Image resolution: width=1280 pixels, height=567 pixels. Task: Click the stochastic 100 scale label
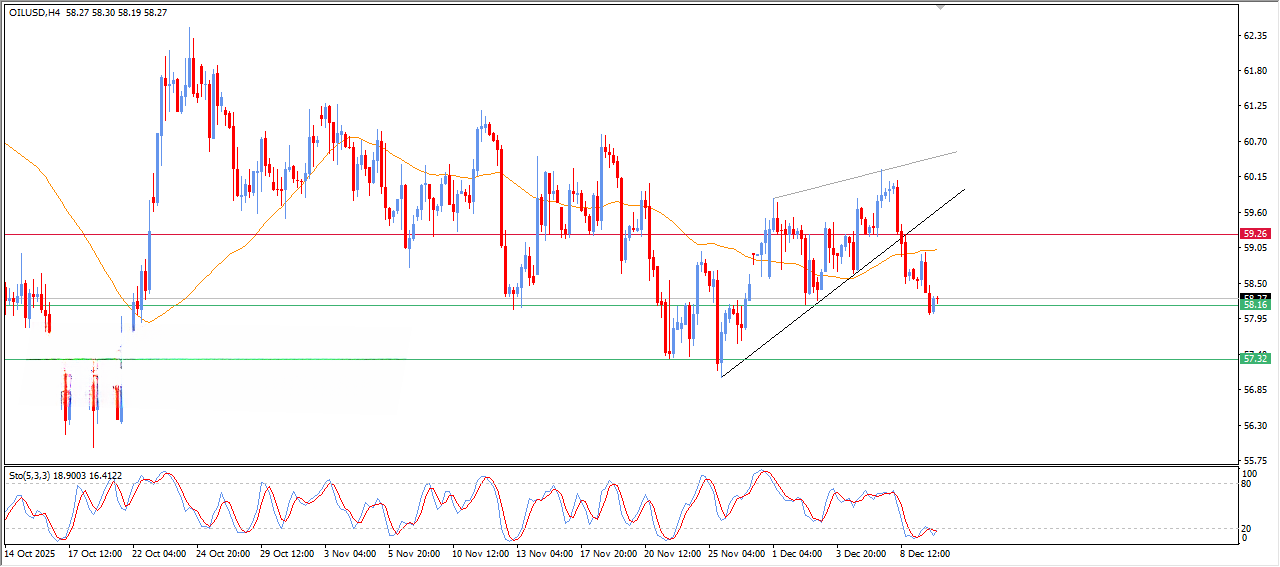point(1248,472)
